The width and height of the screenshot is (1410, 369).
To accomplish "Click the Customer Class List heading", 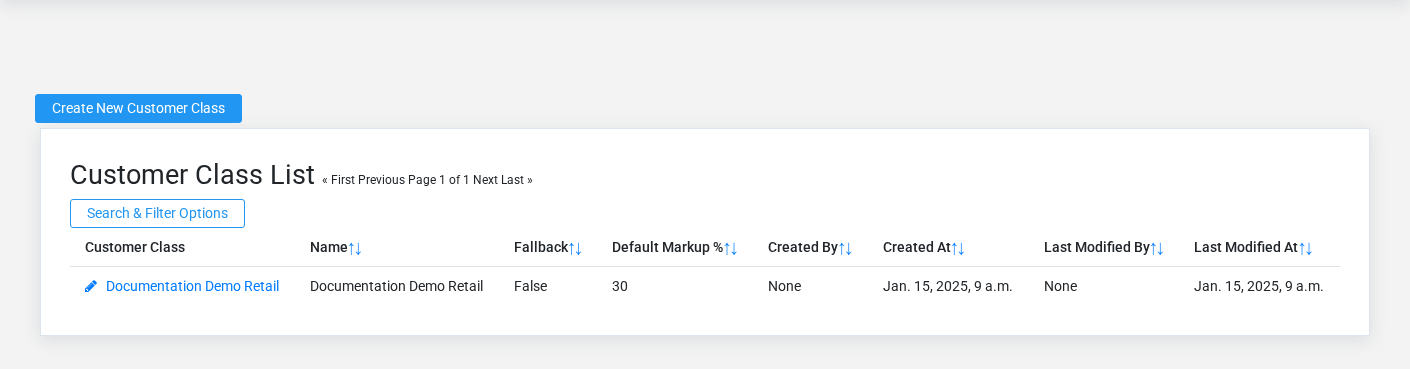I will [192, 175].
